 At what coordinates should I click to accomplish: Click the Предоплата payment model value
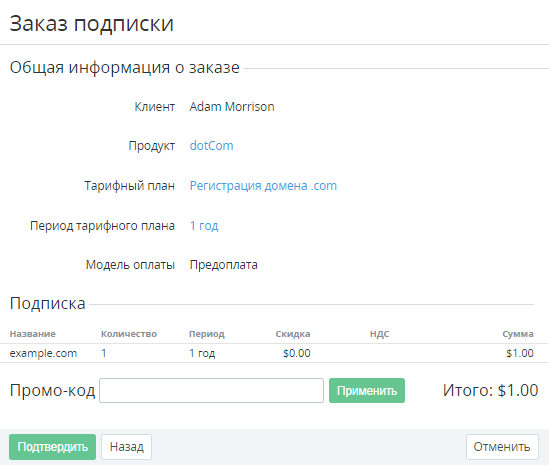click(x=223, y=265)
